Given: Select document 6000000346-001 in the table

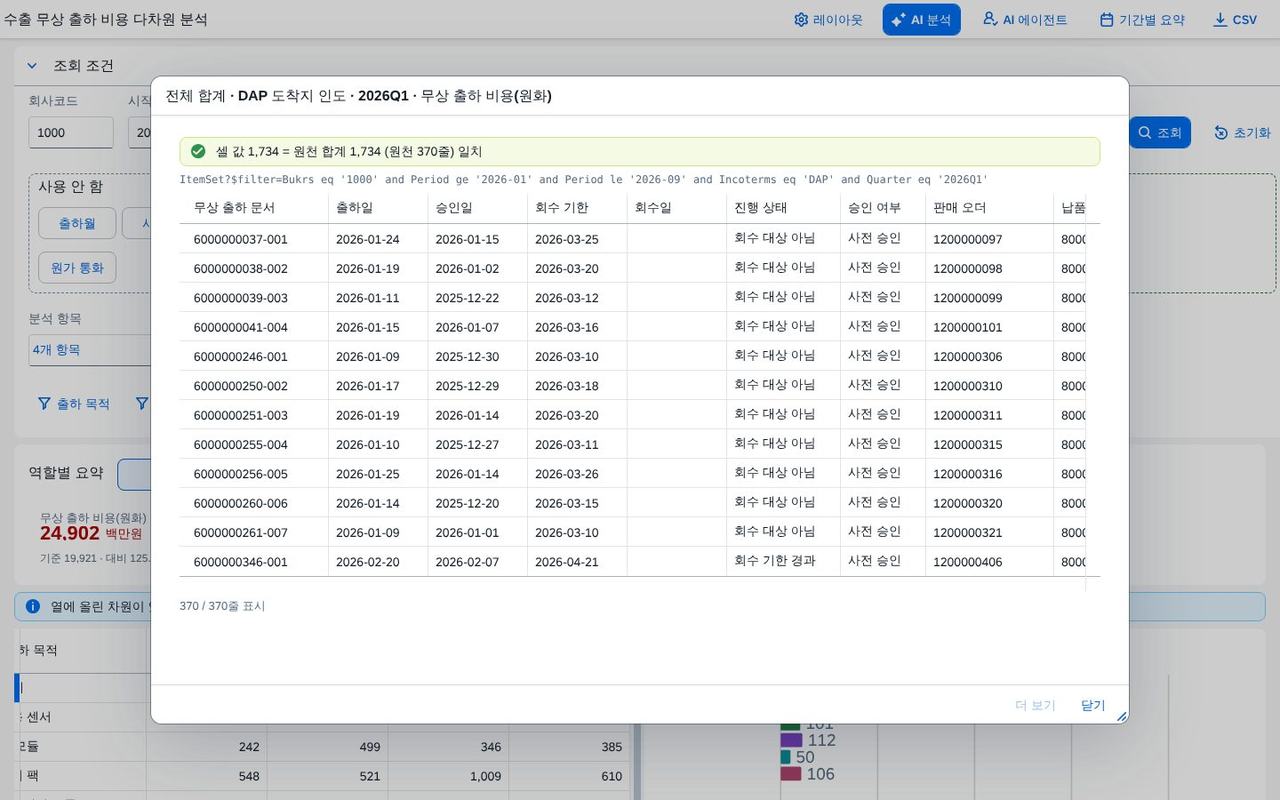Looking at the screenshot, I should click(241, 562).
